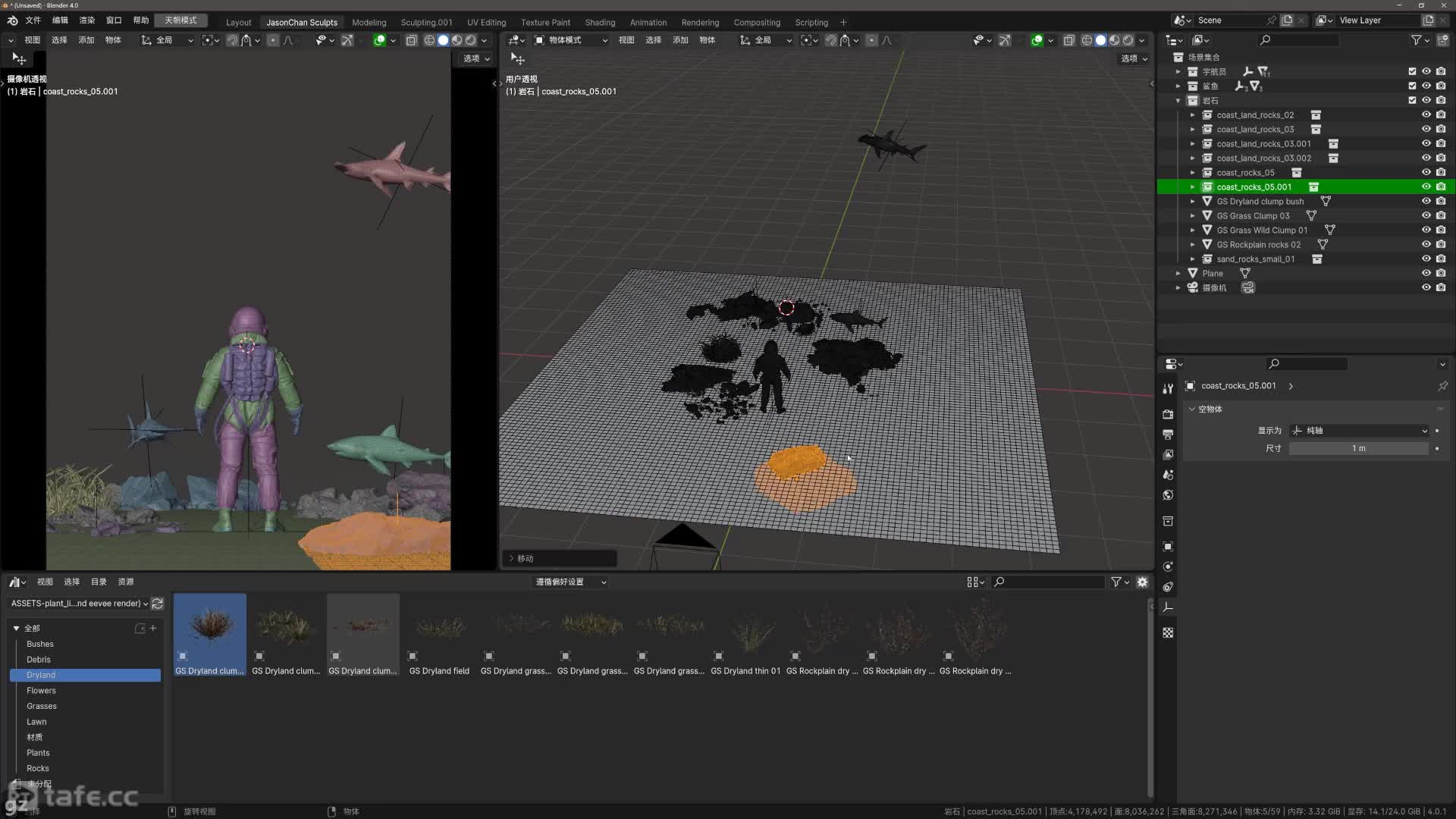Select the Rocks catalog

pos(38,768)
